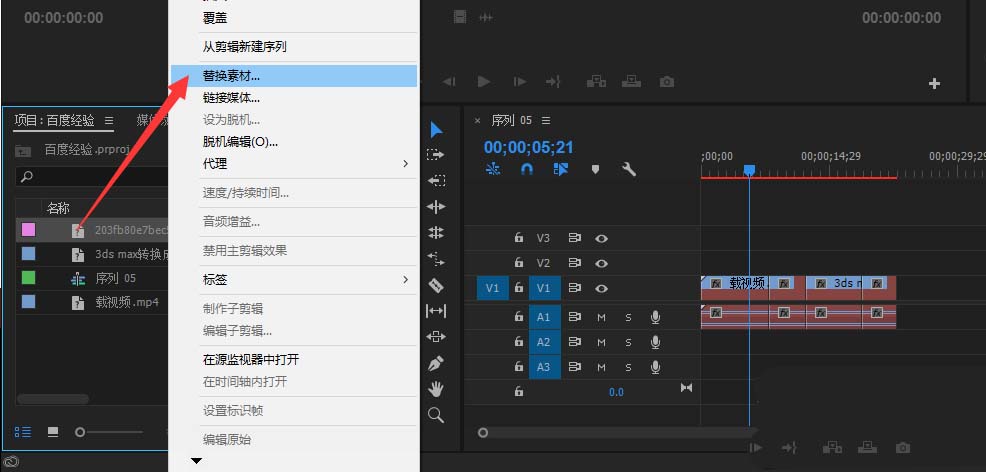Toggle timeline Snap magnet icon

click(527, 169)
